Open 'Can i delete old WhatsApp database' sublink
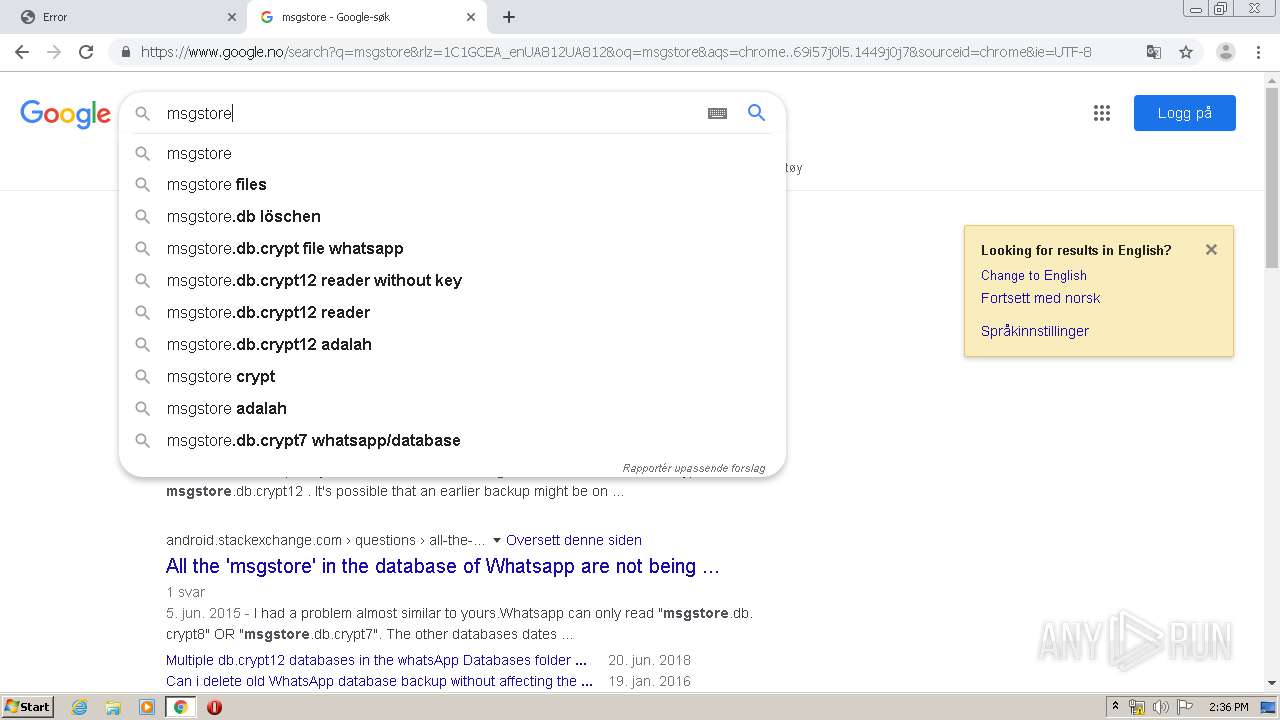This screenshot has width=1280, height=720. click(x=379, y=681)
